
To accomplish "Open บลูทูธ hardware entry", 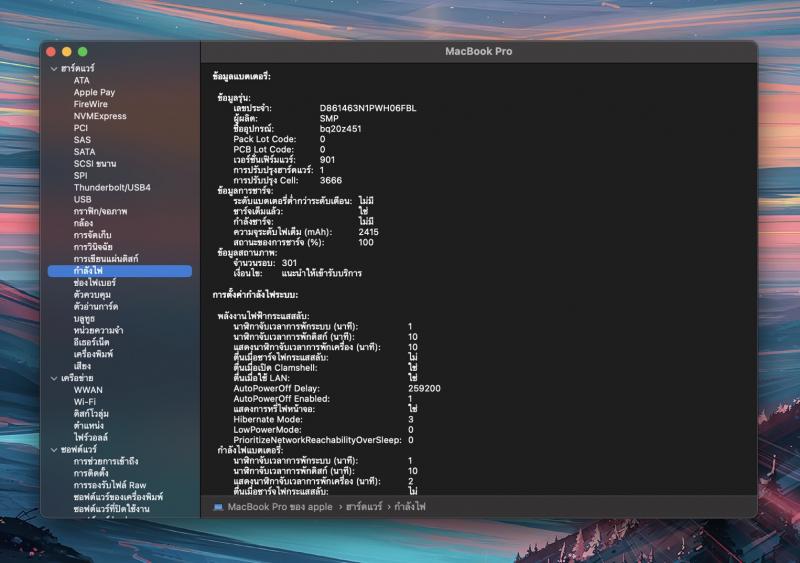I will (x=84, y=319).
